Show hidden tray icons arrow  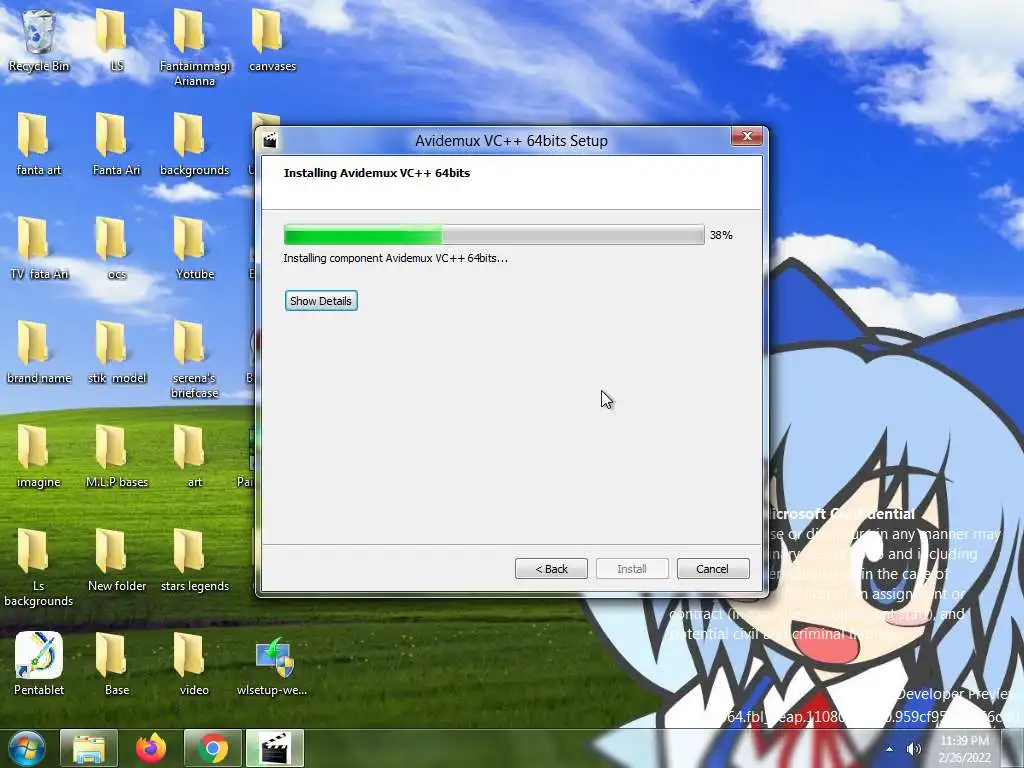(889, 749)
